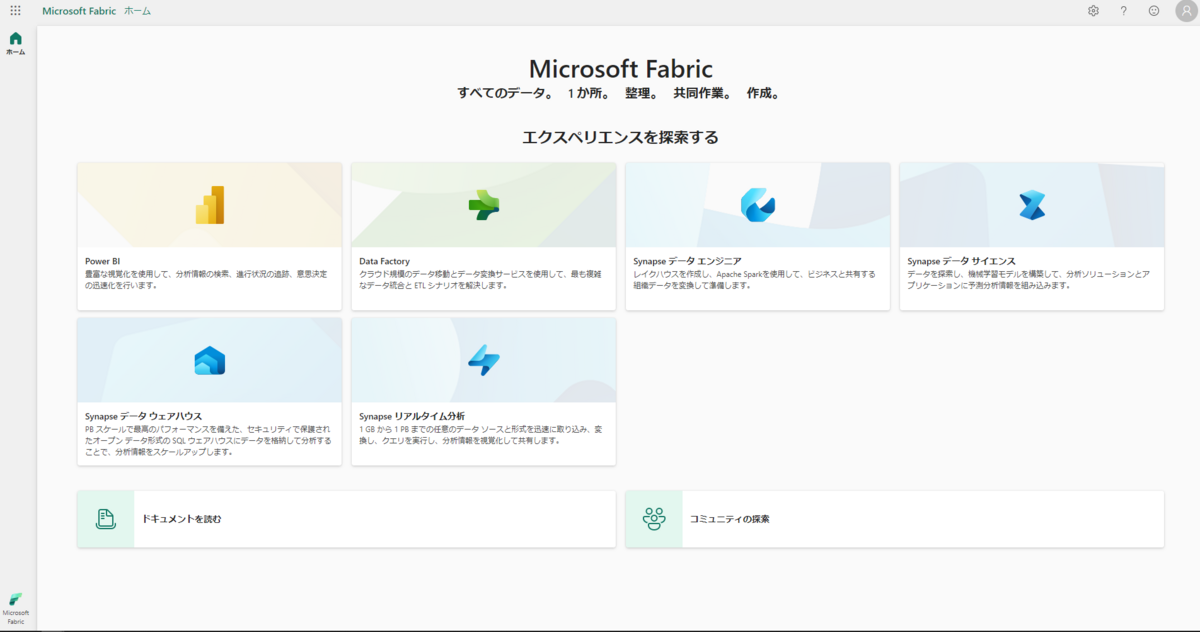1200x632 pixels.
Task: Open the ドキュメントを読む link
Action: coord(182,519)
